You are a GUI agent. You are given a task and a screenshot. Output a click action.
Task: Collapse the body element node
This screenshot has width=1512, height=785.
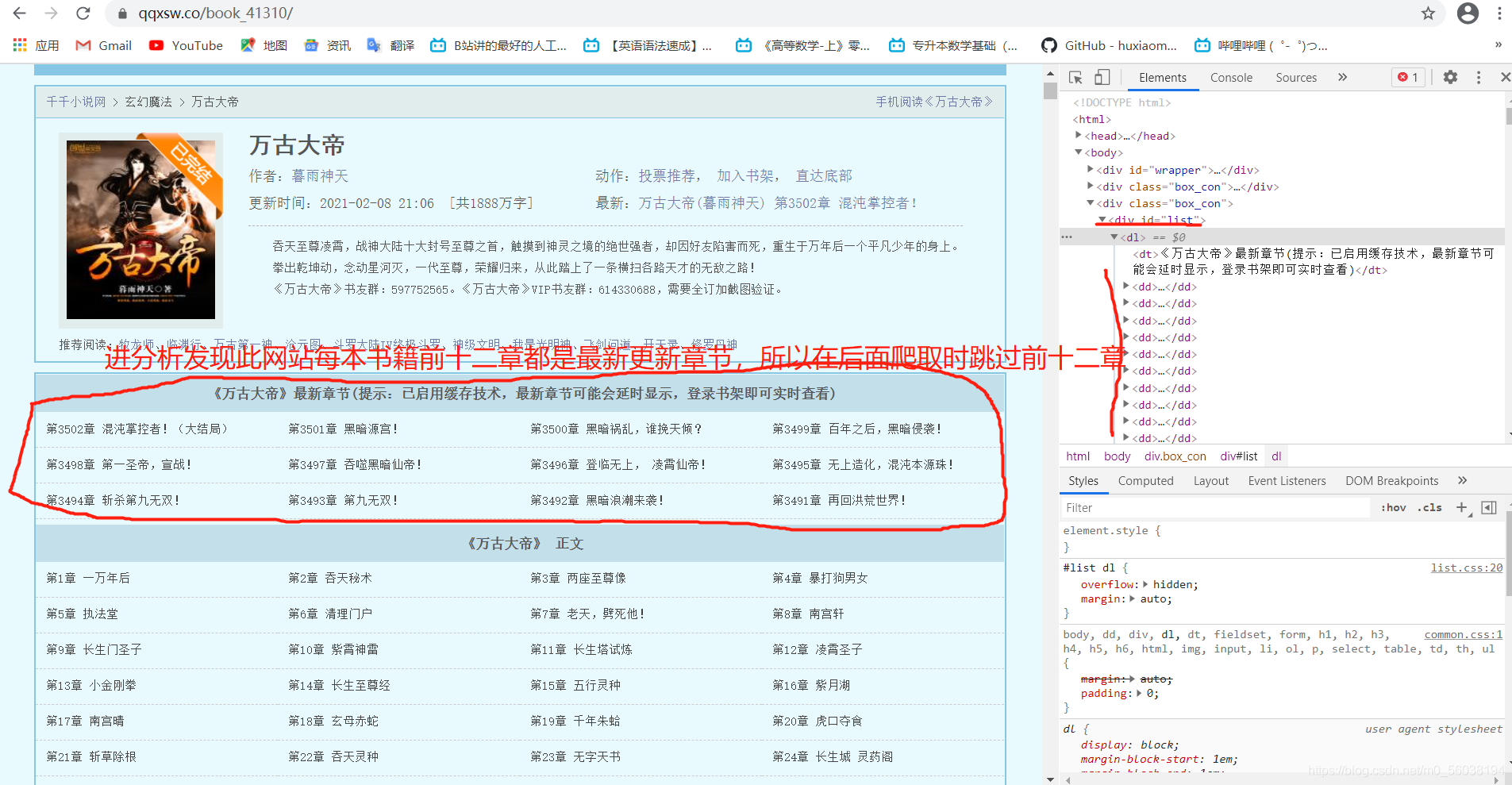click(1079, 152)
